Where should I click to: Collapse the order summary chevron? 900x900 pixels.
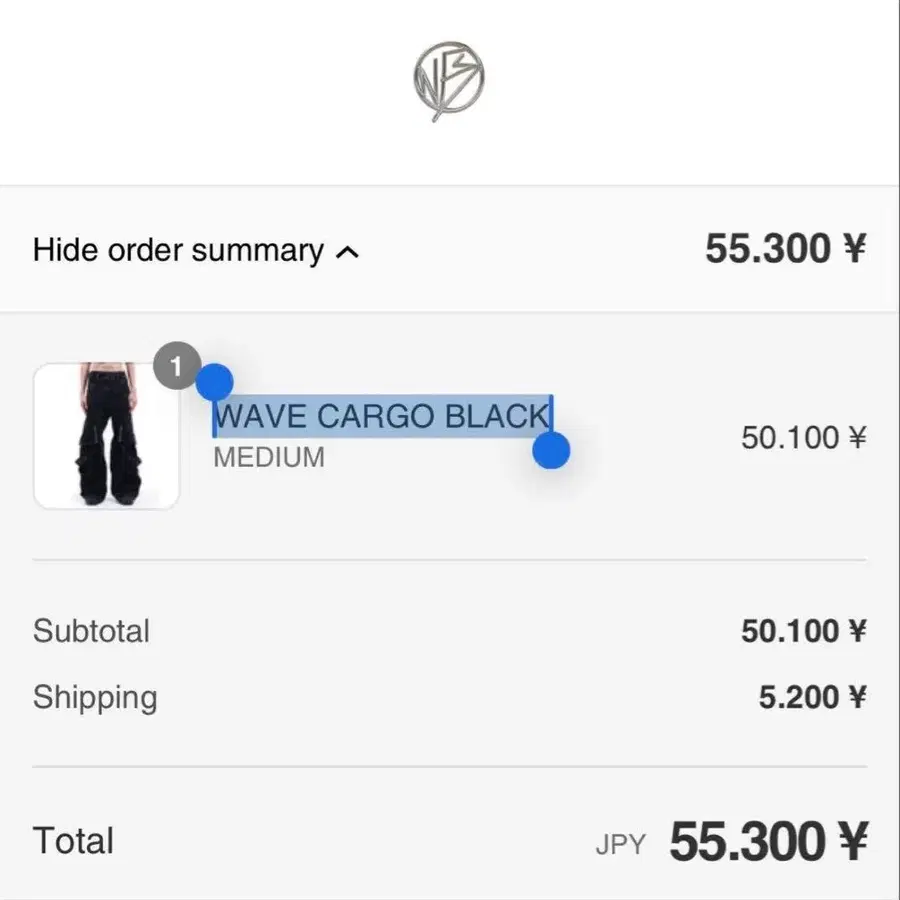[347, 252]
